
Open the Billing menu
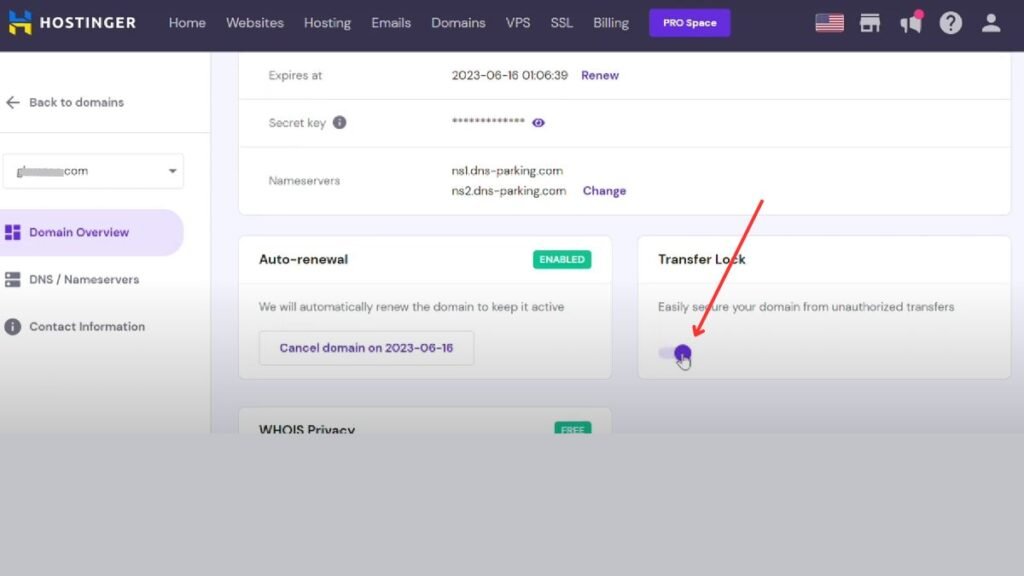pos(611,23)
